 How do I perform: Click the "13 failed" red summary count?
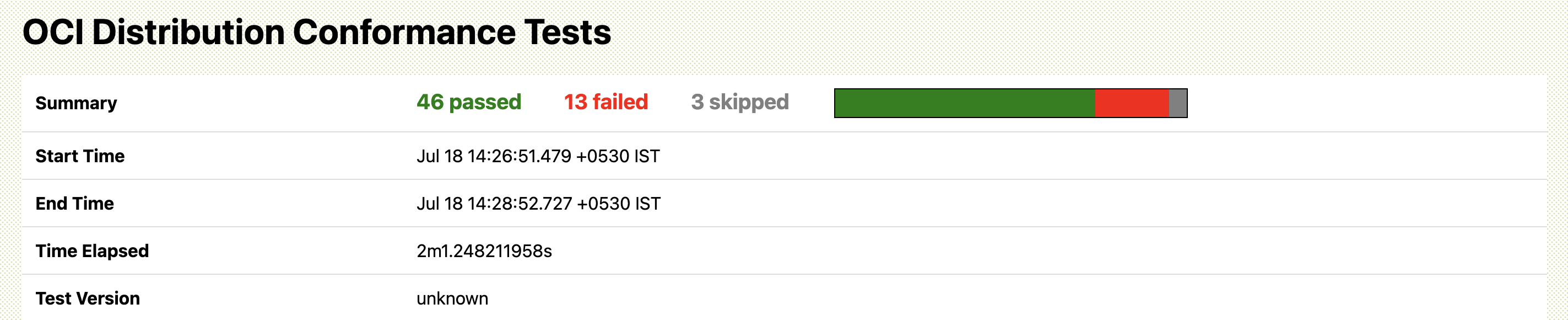point(605,102)
